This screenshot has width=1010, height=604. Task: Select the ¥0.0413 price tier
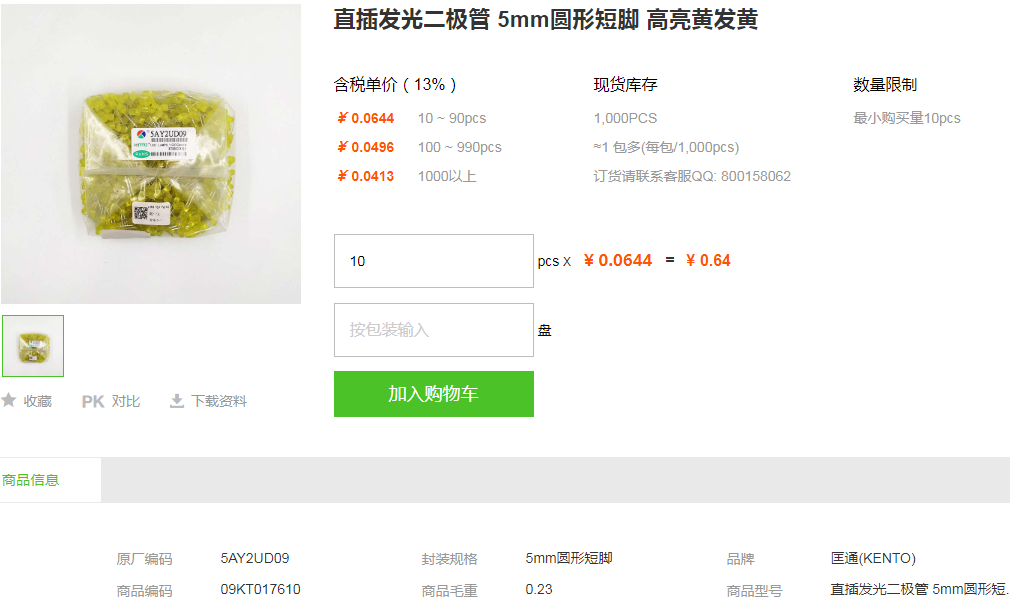[366, 176]
